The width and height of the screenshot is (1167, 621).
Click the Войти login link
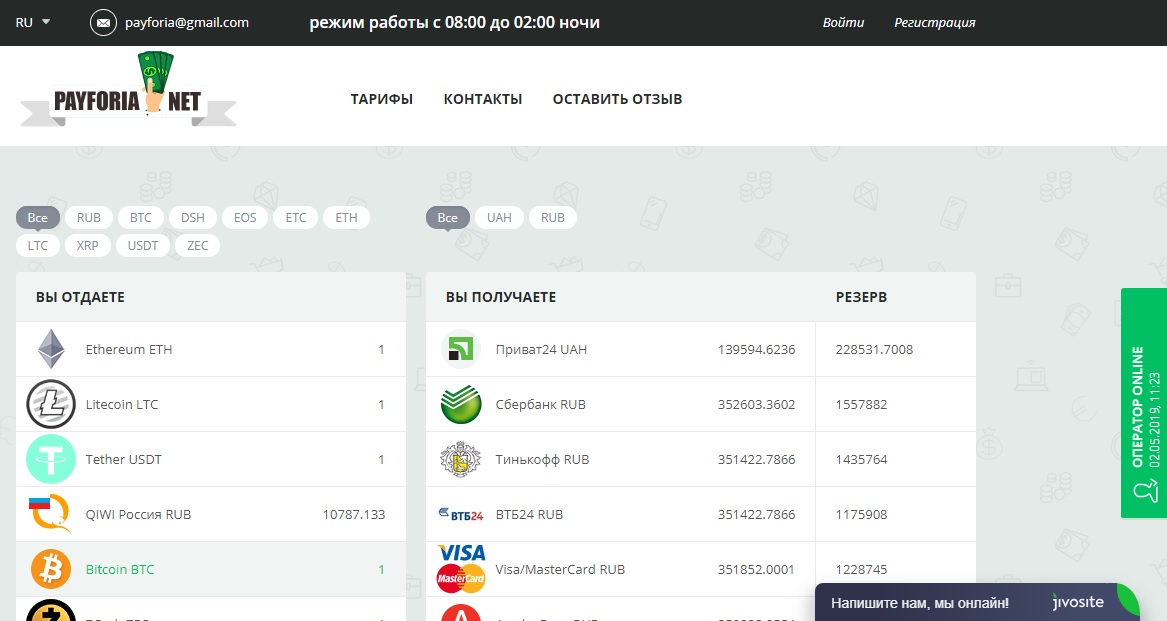click(843, 22)
